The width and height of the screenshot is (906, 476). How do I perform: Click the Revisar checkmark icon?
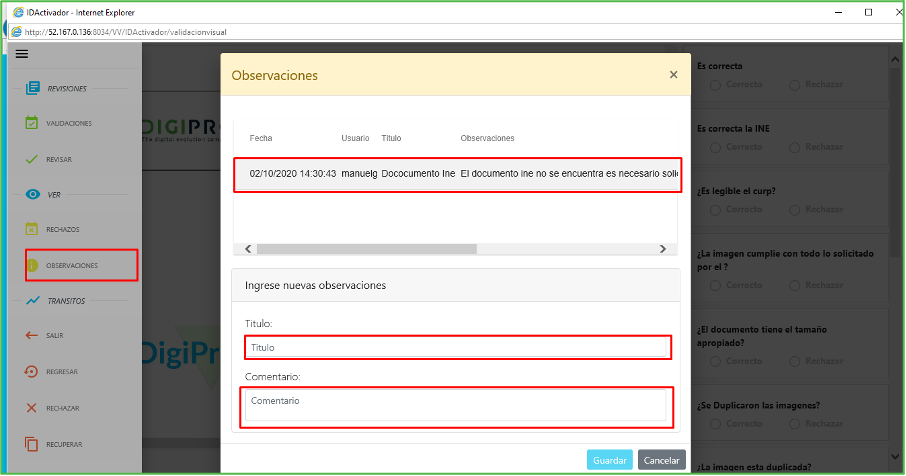point(32,159)
